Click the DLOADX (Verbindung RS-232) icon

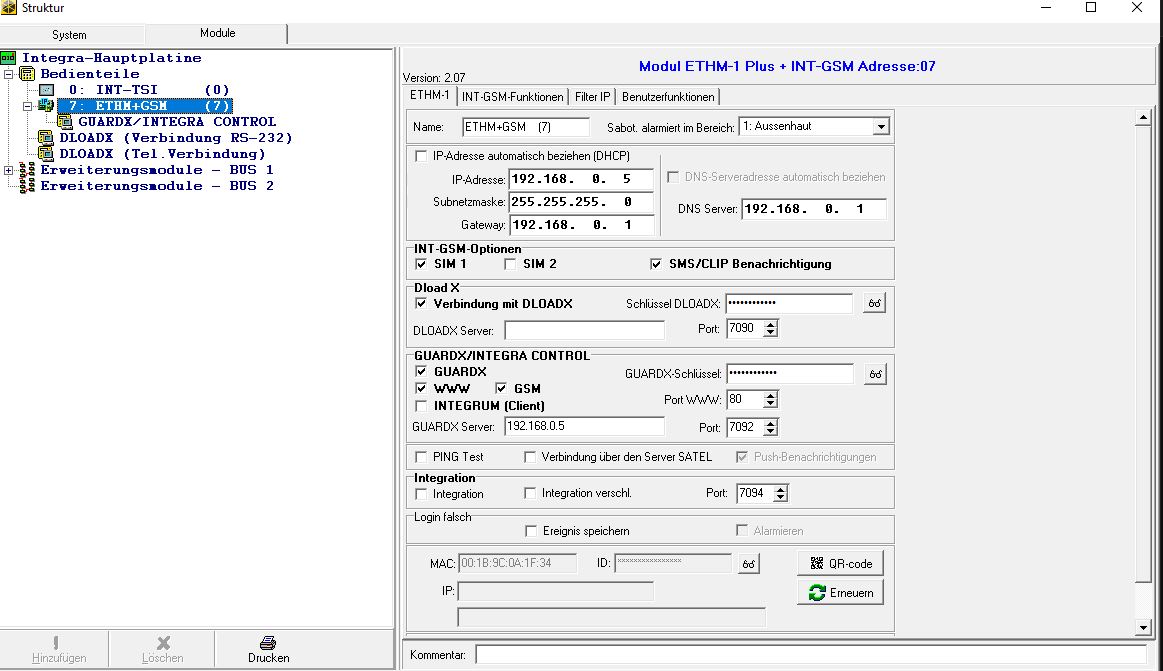pos(46,138)
